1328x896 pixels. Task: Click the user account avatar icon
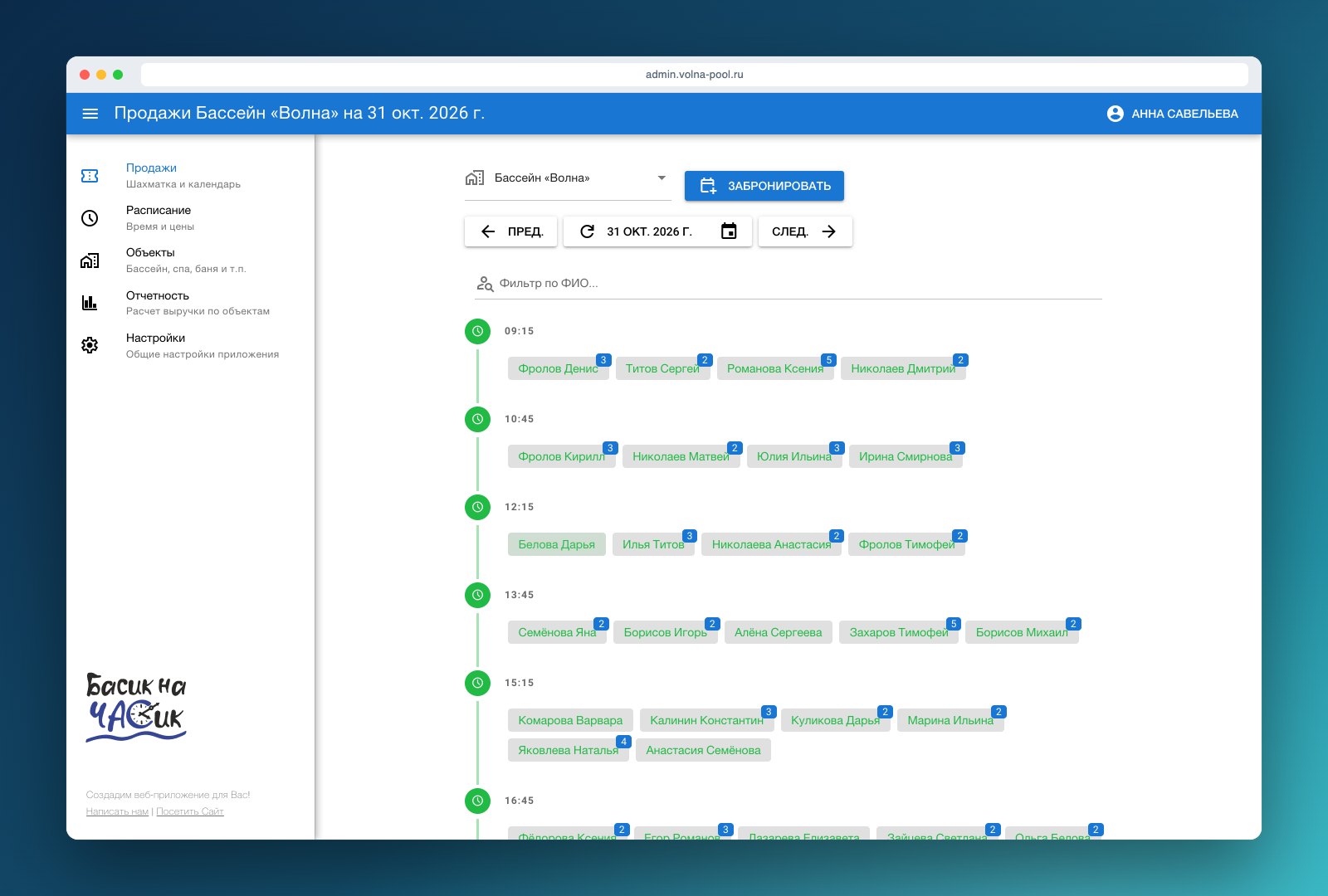pyautogui.click(x=1115, y=114)
